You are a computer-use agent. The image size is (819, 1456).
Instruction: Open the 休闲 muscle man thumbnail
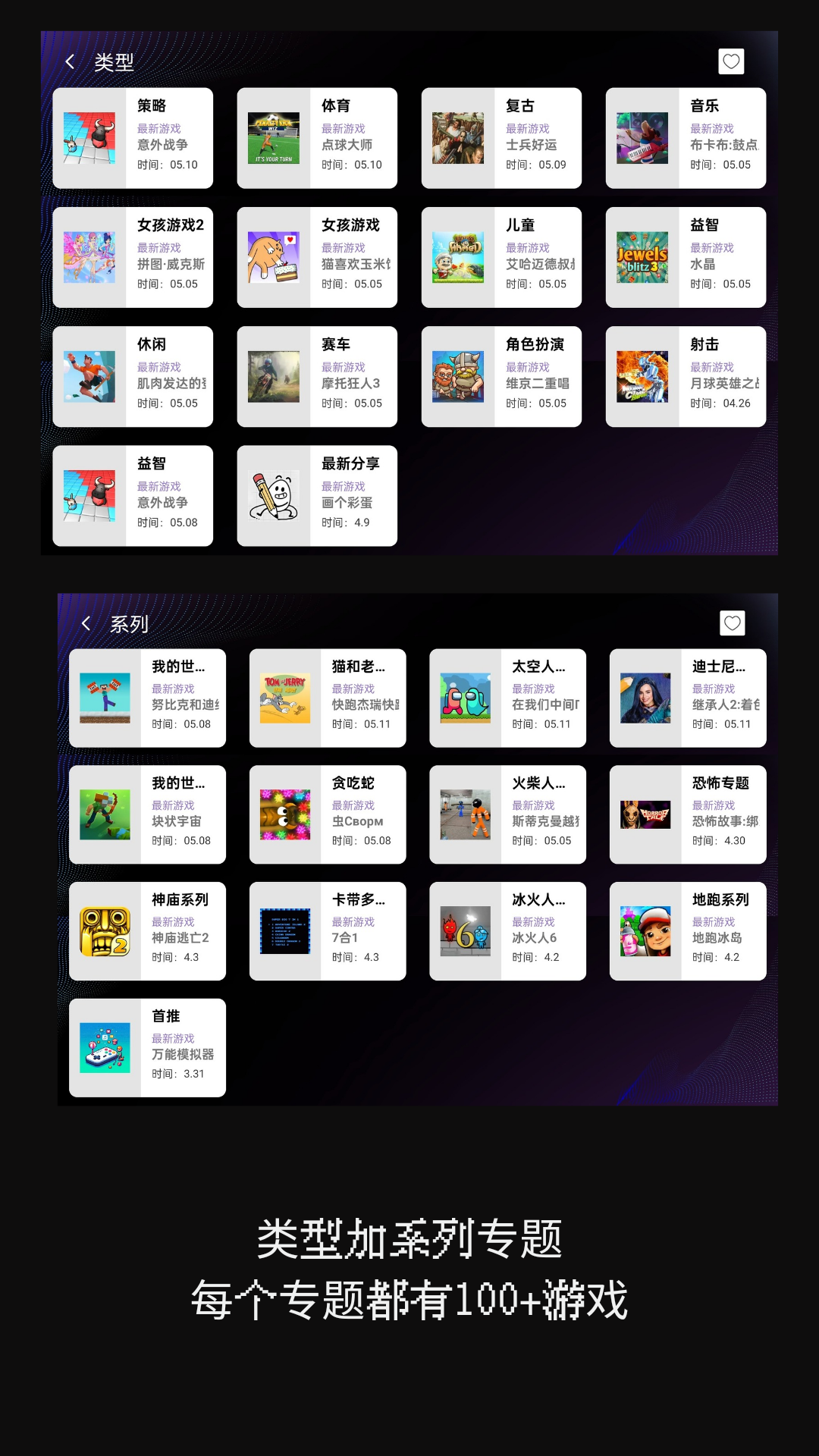89,376
